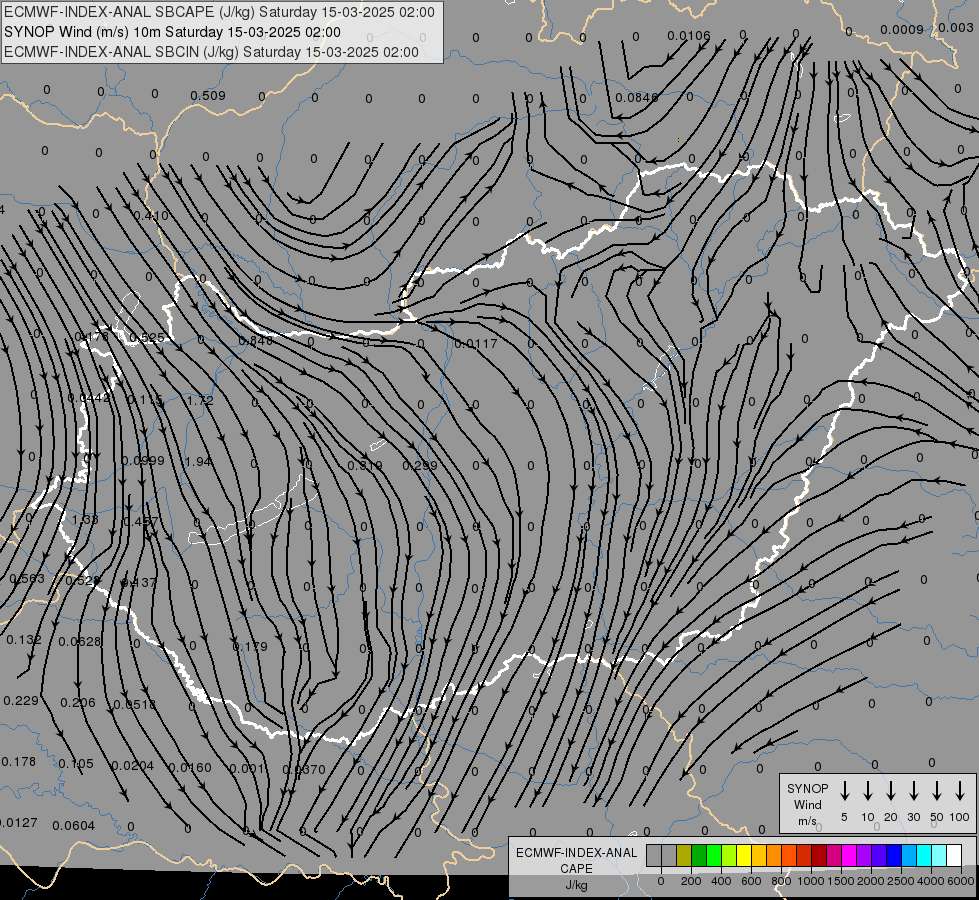Select the SYNOP Wind 10m title line

[x=172, y=32]
